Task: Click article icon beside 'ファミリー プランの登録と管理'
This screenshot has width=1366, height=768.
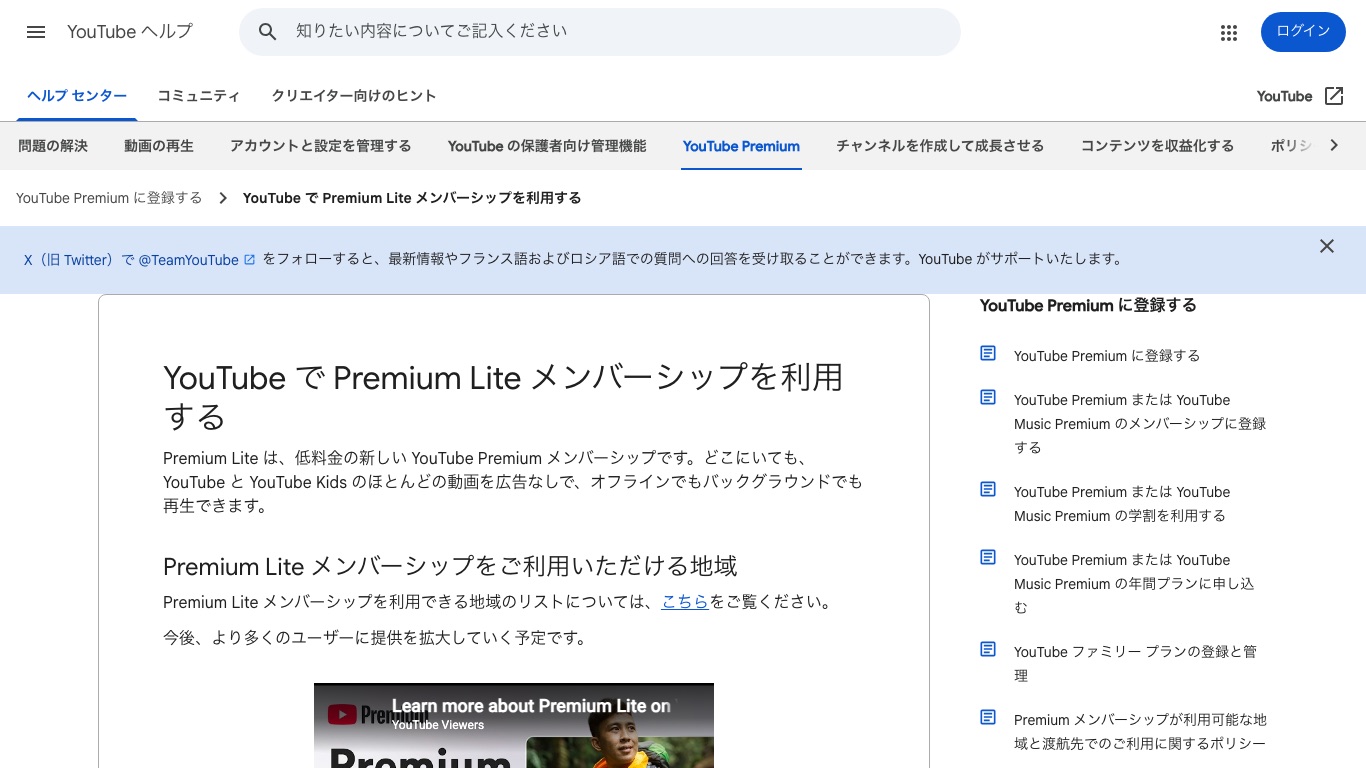Action: click(988, 649)
